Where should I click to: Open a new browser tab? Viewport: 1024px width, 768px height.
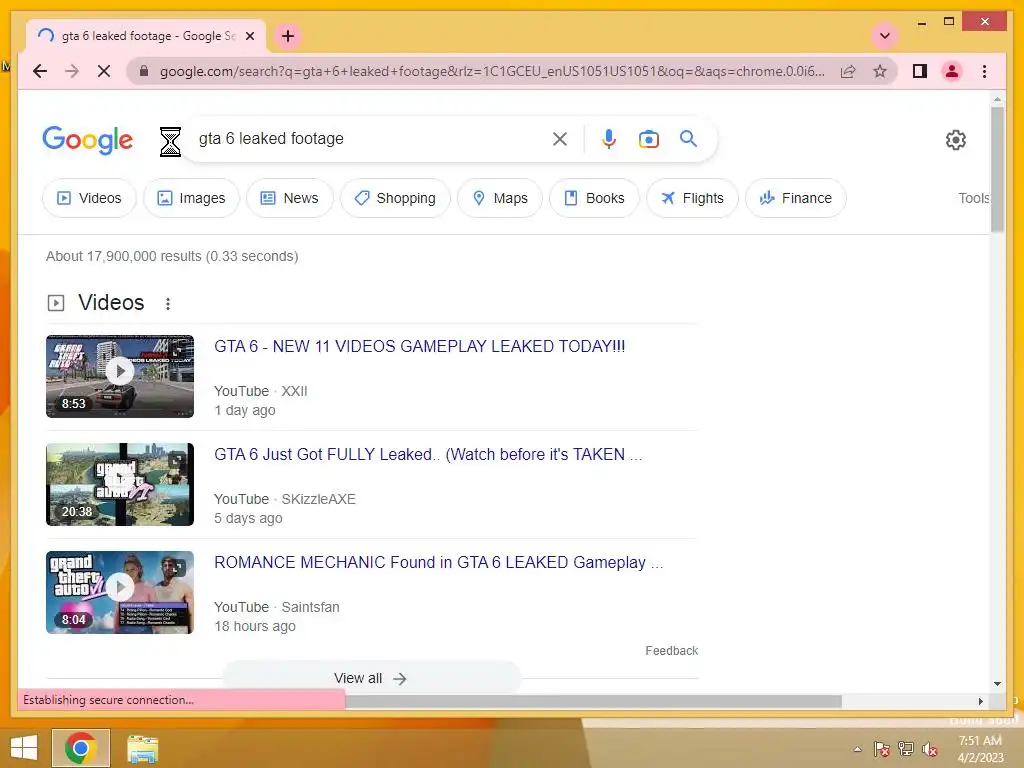coord(288,36)
